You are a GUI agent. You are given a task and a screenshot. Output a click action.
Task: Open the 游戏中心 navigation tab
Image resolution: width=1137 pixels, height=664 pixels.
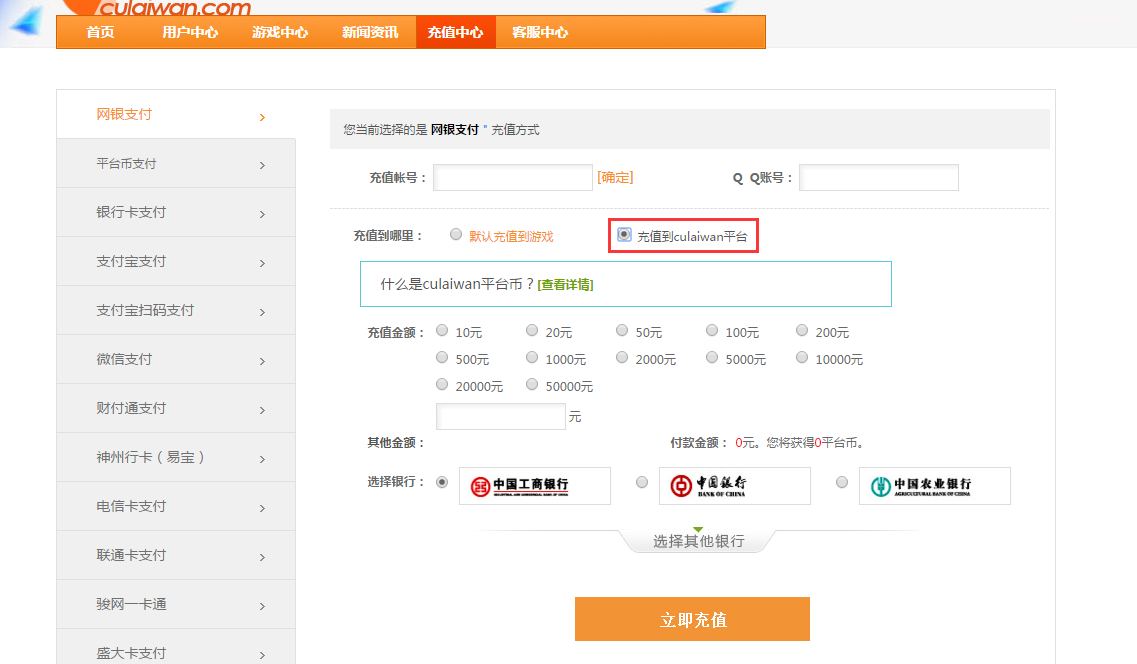tap(280, 32)
